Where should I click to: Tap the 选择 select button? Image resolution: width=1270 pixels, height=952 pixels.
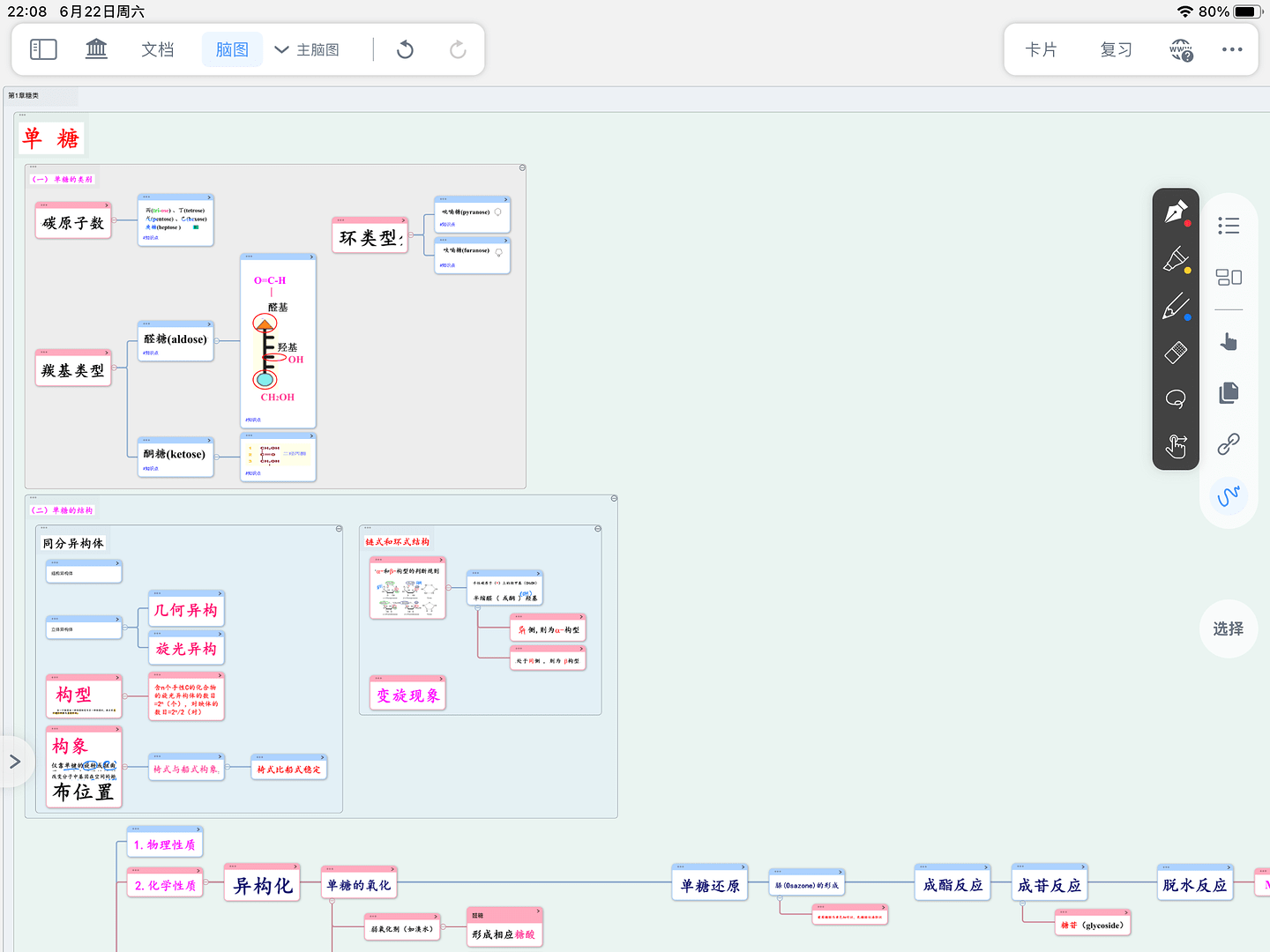click(1229, 628)
